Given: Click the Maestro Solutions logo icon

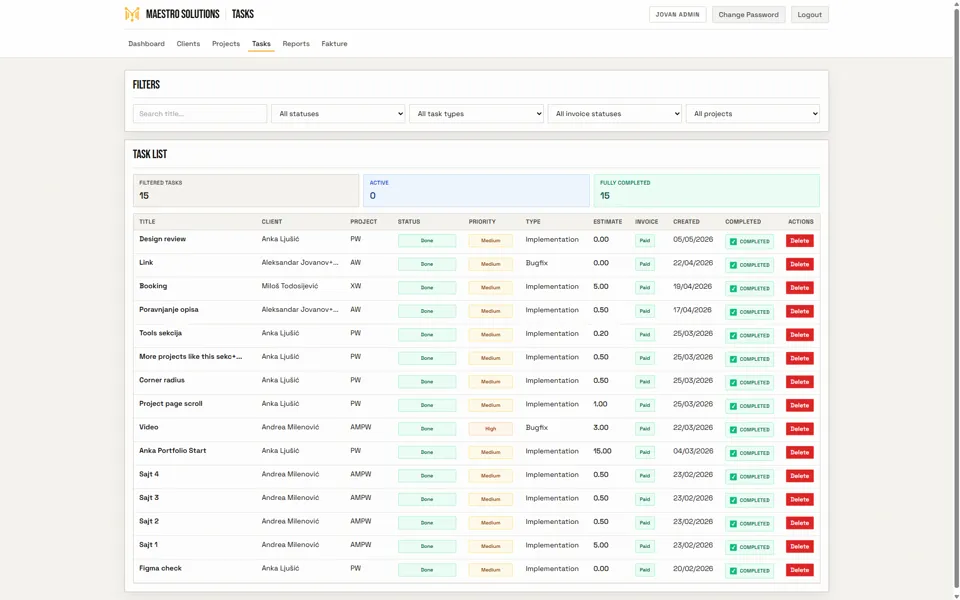Looking at the screenshot, I should pyautogui.click(x=132, y=14).
